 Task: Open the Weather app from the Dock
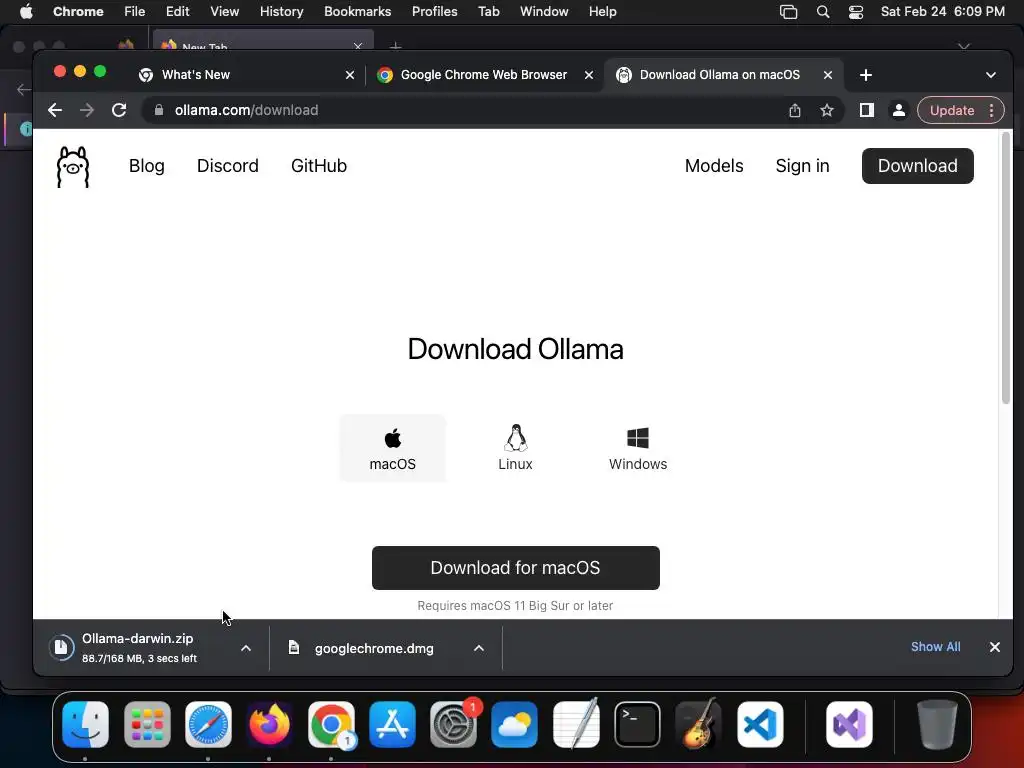[515, 724]
